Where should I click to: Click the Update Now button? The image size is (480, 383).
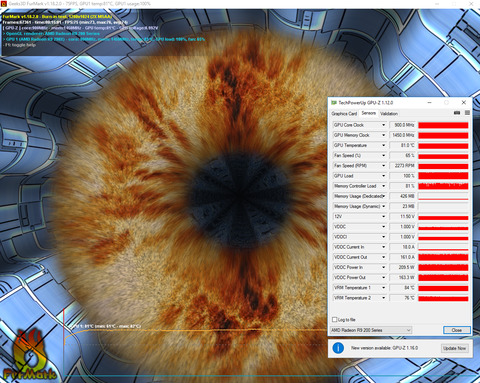pos(454,348)
